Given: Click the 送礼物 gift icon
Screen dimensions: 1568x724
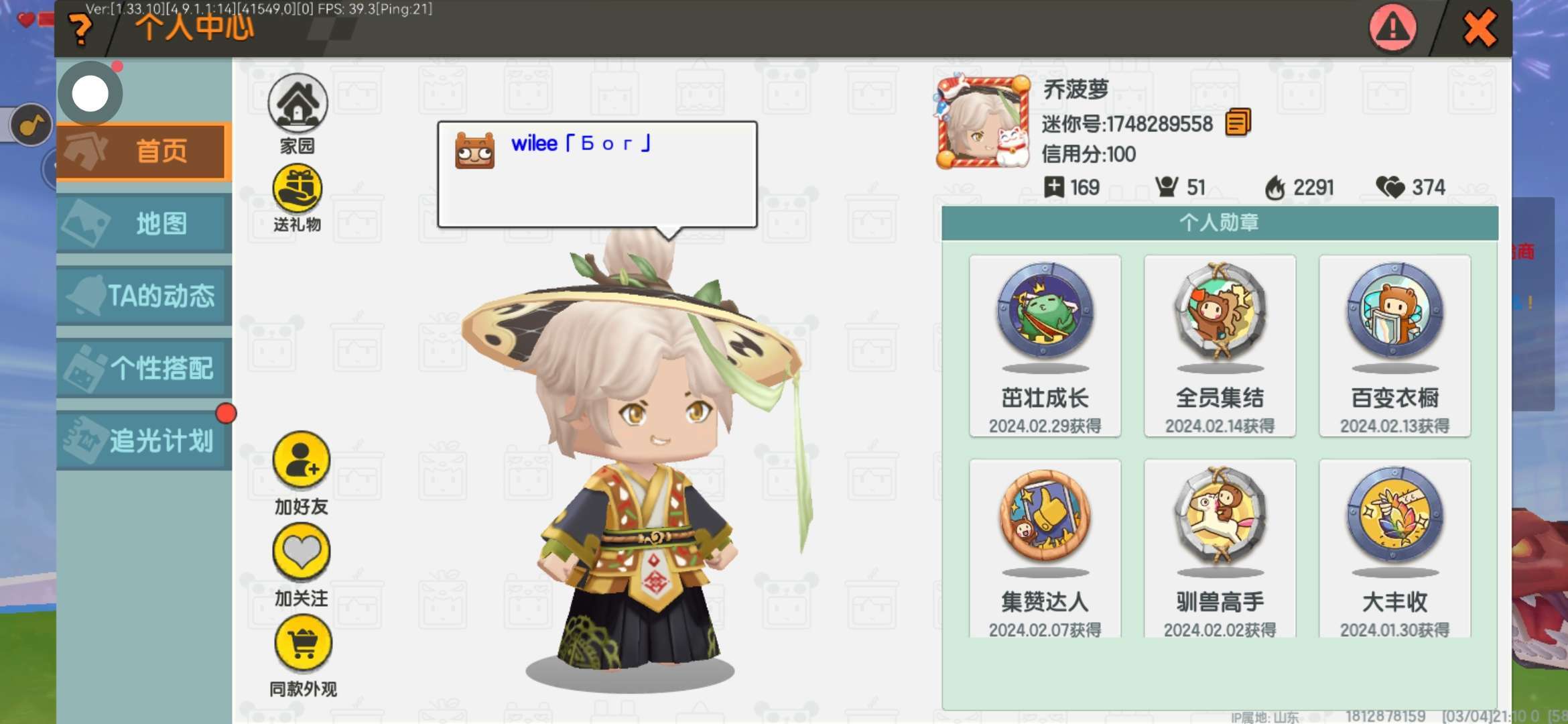Looking at the screenshot, I should click(x=298, y=189).
